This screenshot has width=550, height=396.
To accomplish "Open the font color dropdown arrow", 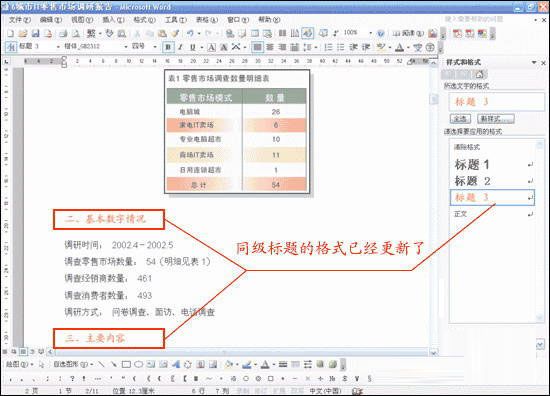I will [408, 47].
